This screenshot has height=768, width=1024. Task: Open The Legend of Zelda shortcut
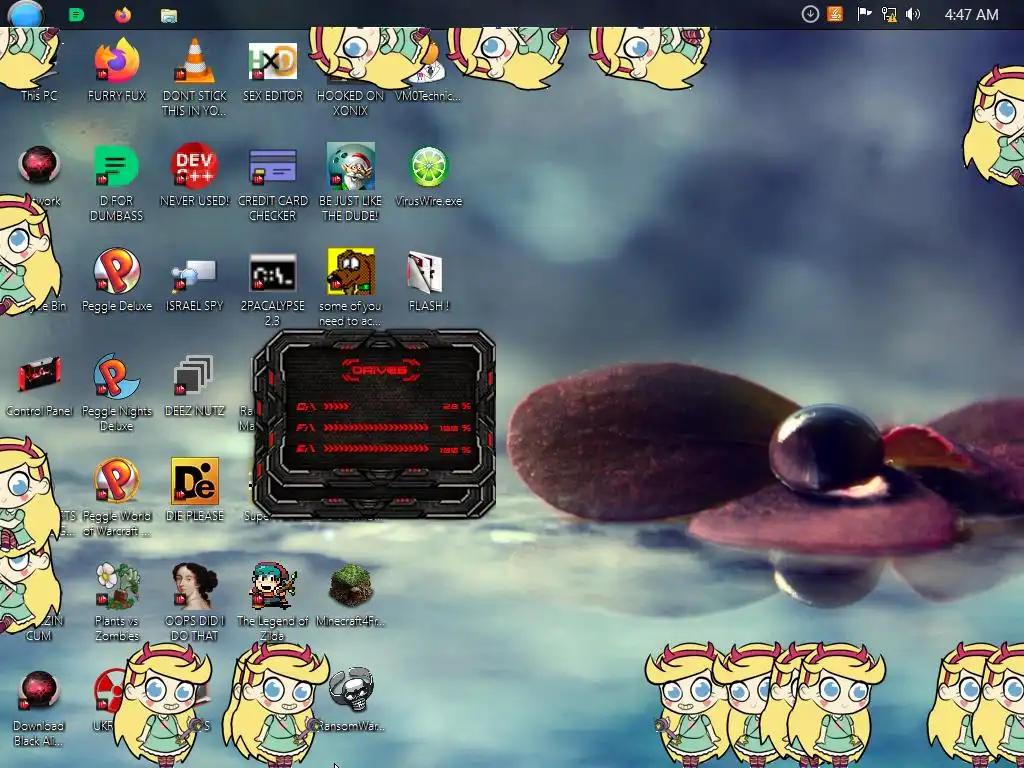pyautogui.click(x=272, y=602)
